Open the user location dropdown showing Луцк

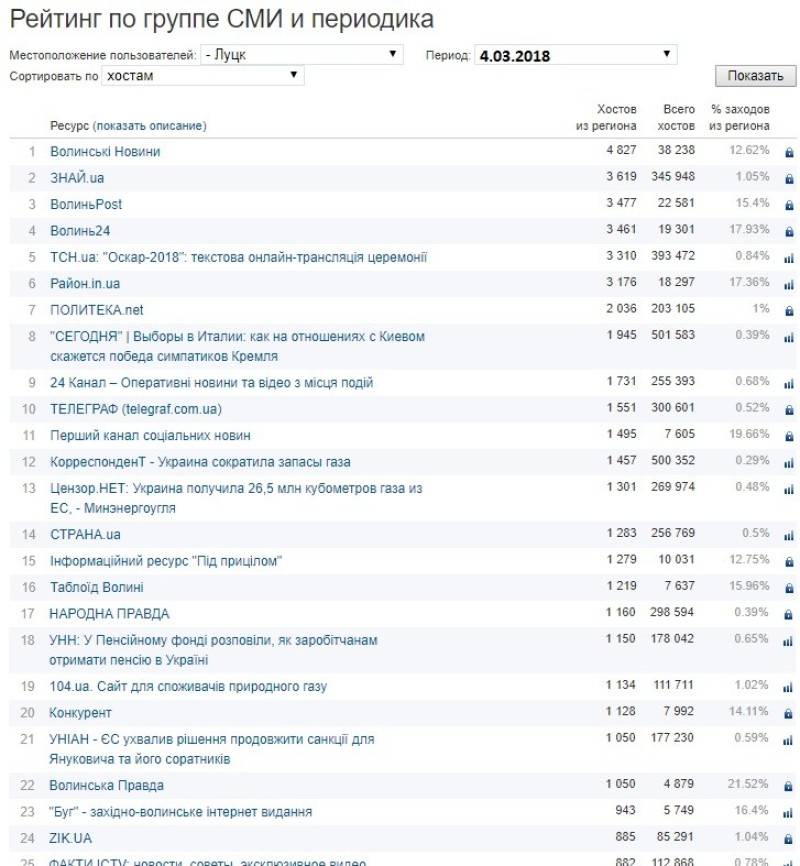[301, 55]
